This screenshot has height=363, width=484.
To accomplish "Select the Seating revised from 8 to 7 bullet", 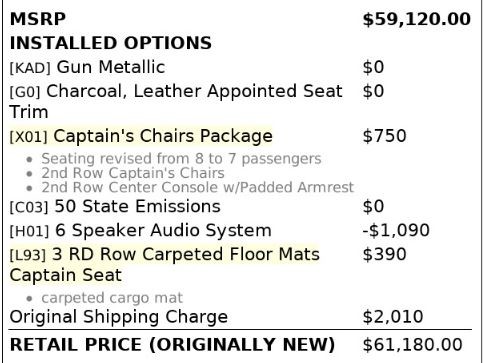I will [181, 159].
